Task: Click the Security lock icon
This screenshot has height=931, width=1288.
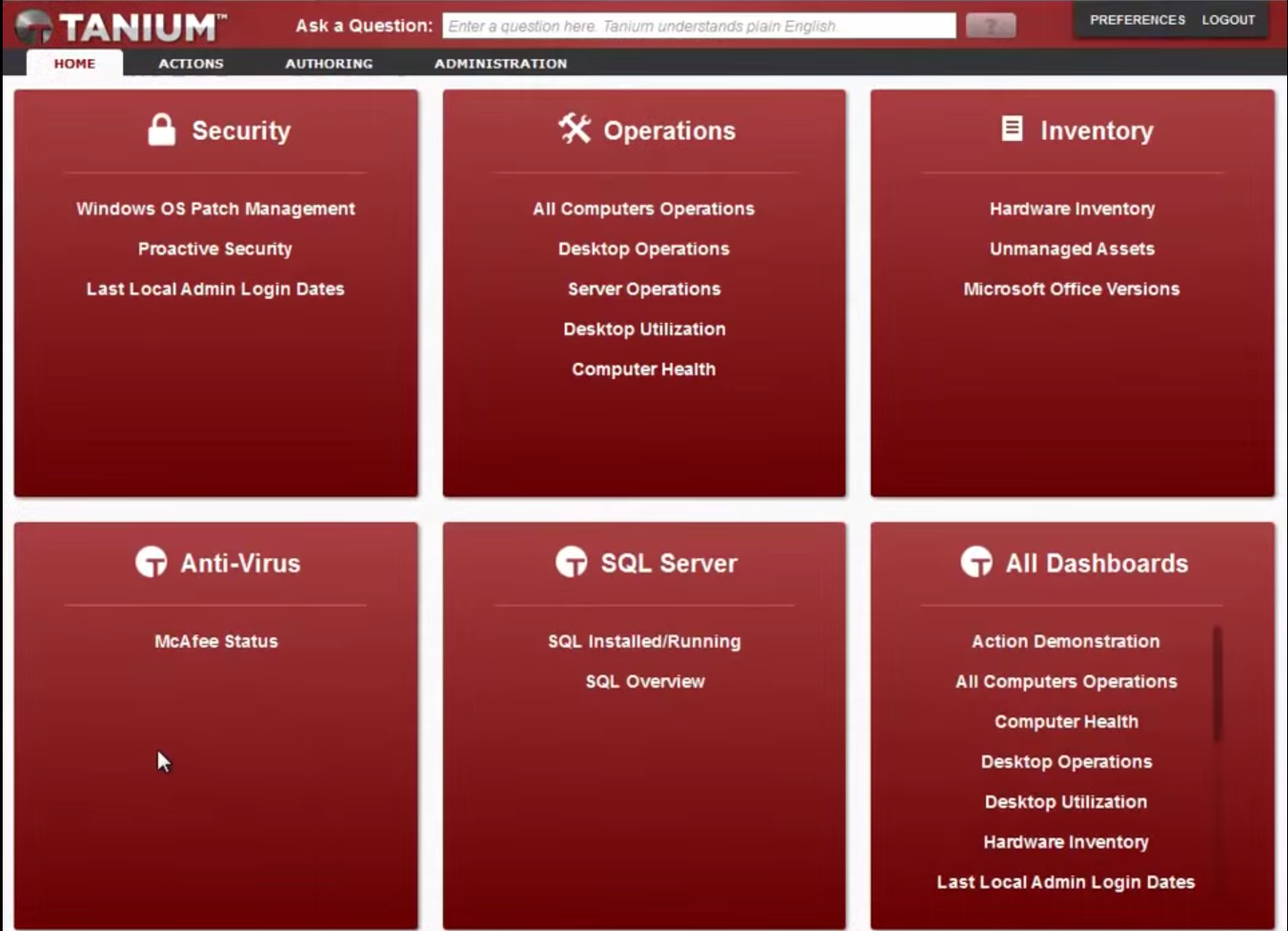Action: (x=161, y=130)
